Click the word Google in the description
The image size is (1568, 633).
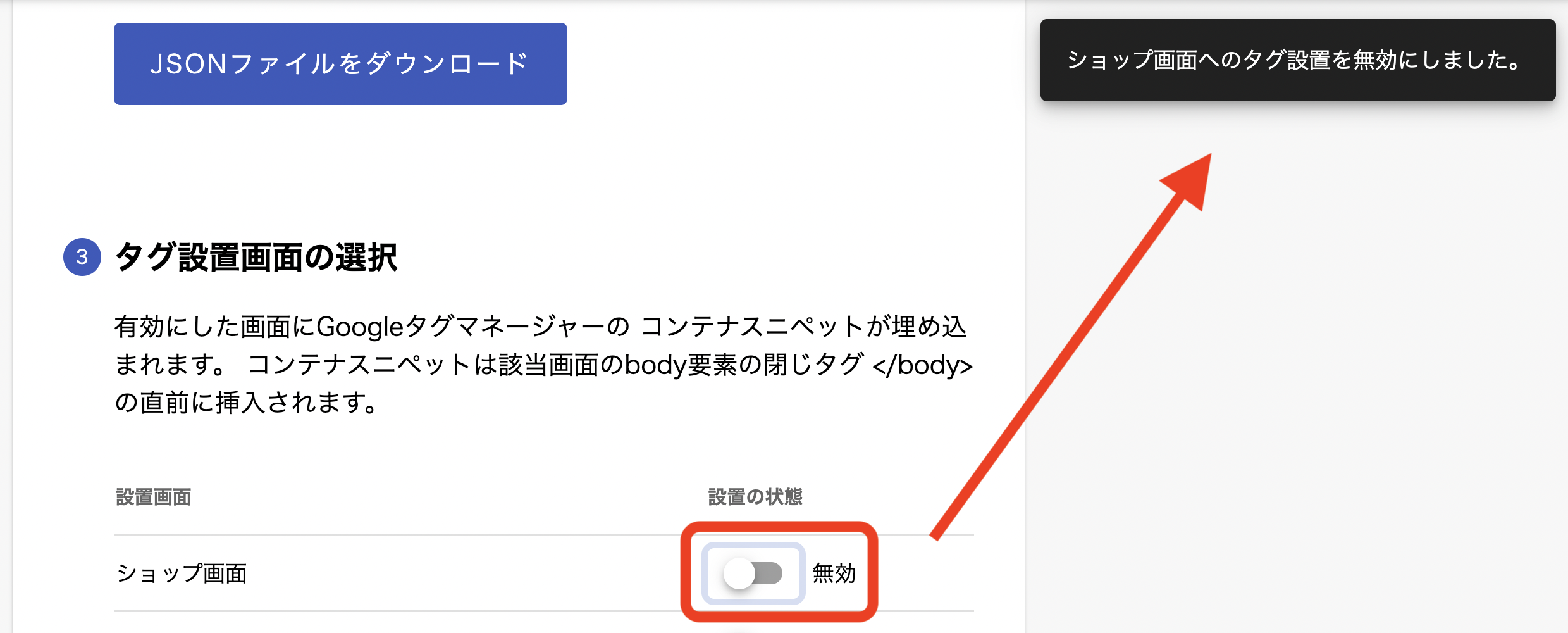pyautogui.click(x=359, y=327)
